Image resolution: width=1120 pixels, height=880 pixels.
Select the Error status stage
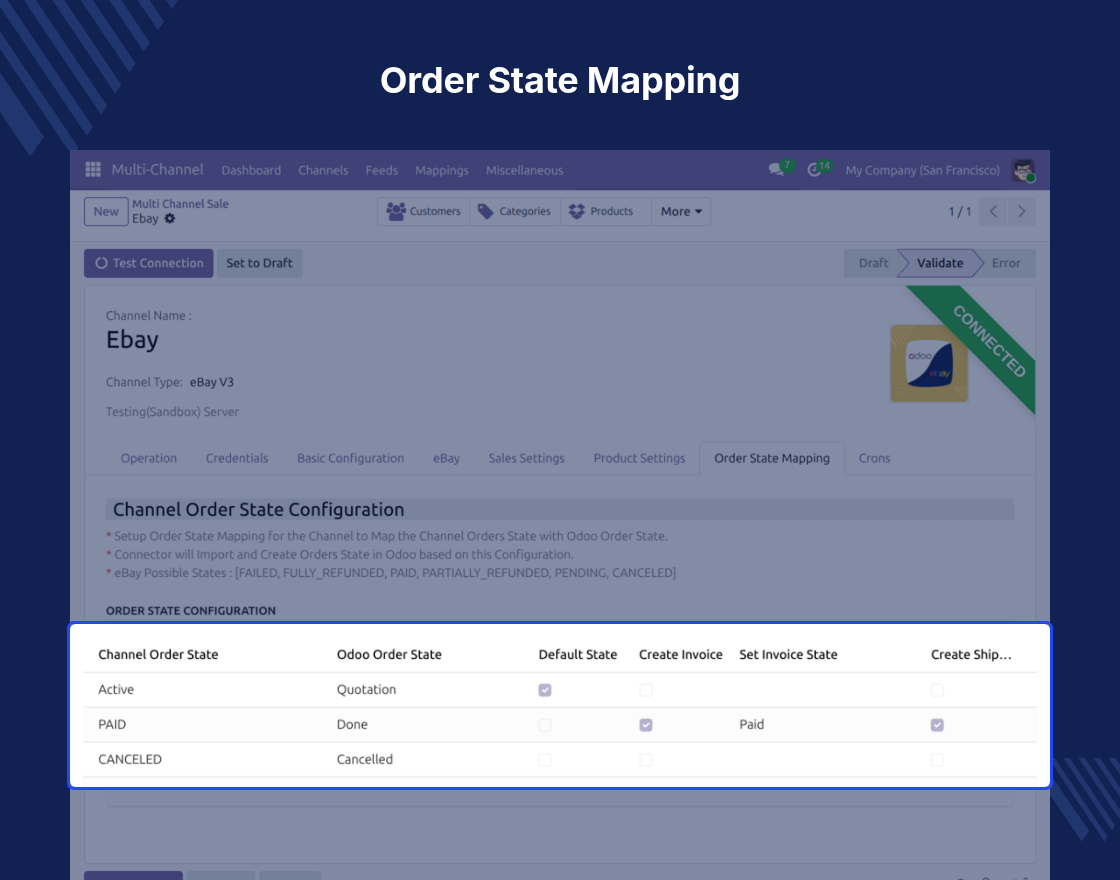tap(1006, 263)
